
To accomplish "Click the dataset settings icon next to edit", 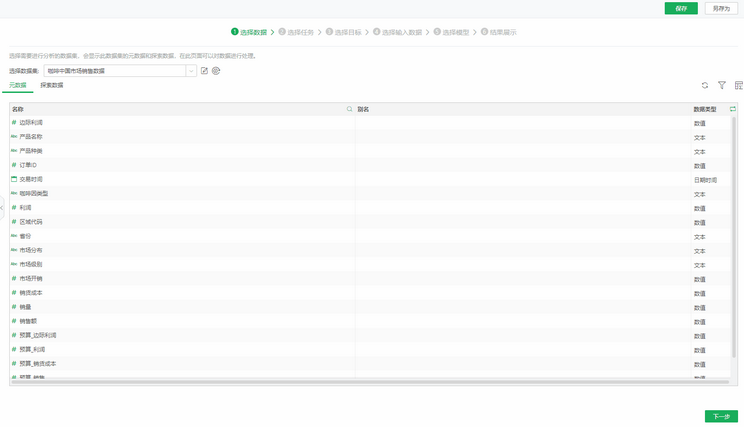I will (216, 71).
